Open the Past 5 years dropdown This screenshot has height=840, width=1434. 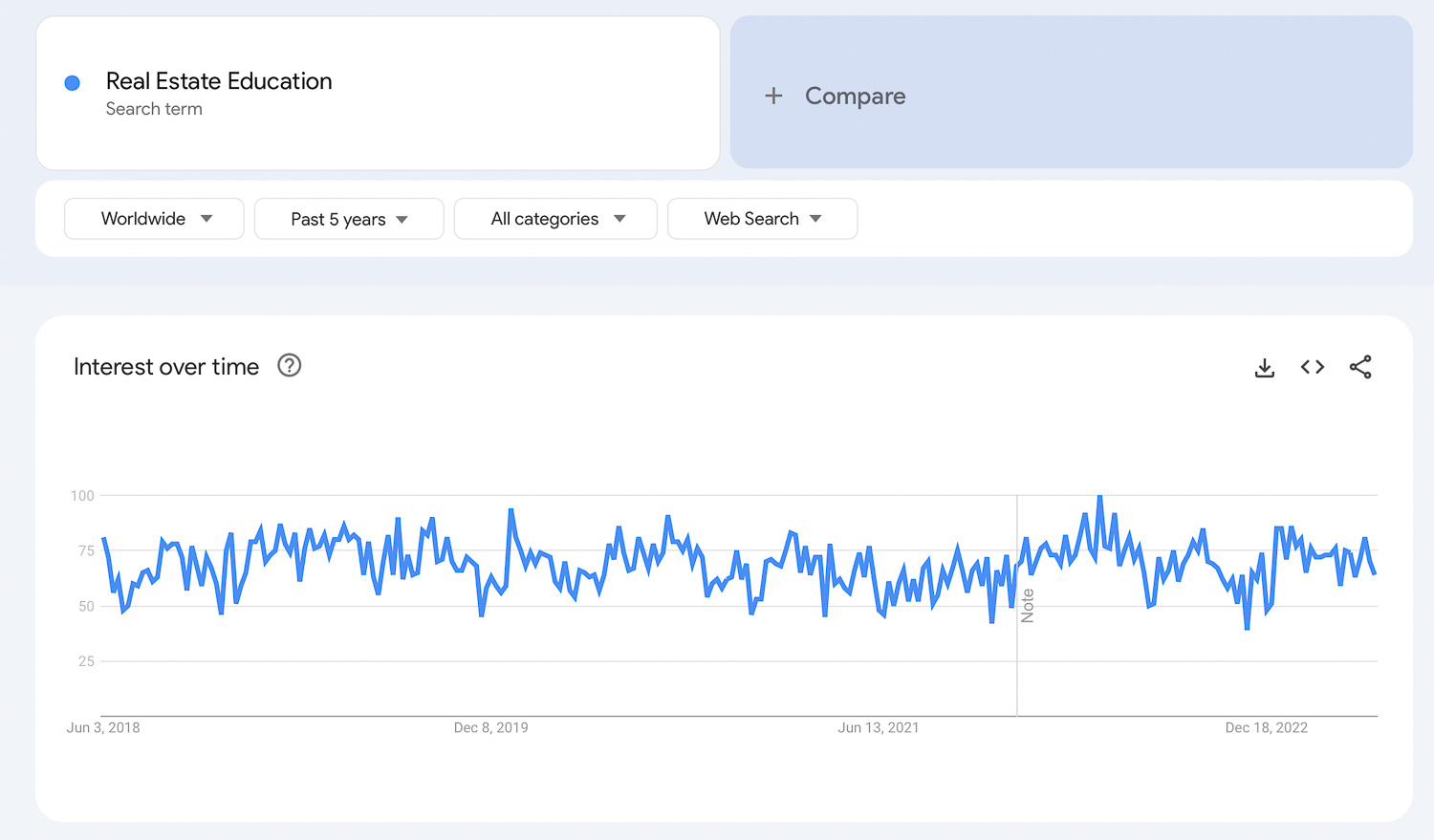(349, 220)
